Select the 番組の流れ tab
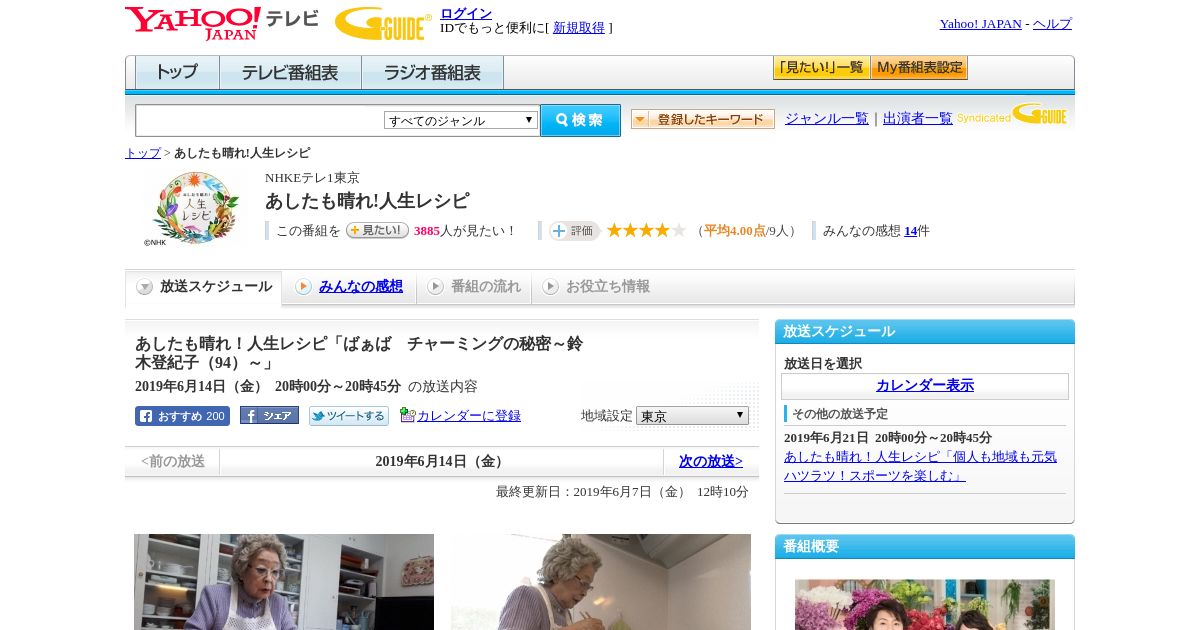 pyautogui.click(x=474, y=287)
